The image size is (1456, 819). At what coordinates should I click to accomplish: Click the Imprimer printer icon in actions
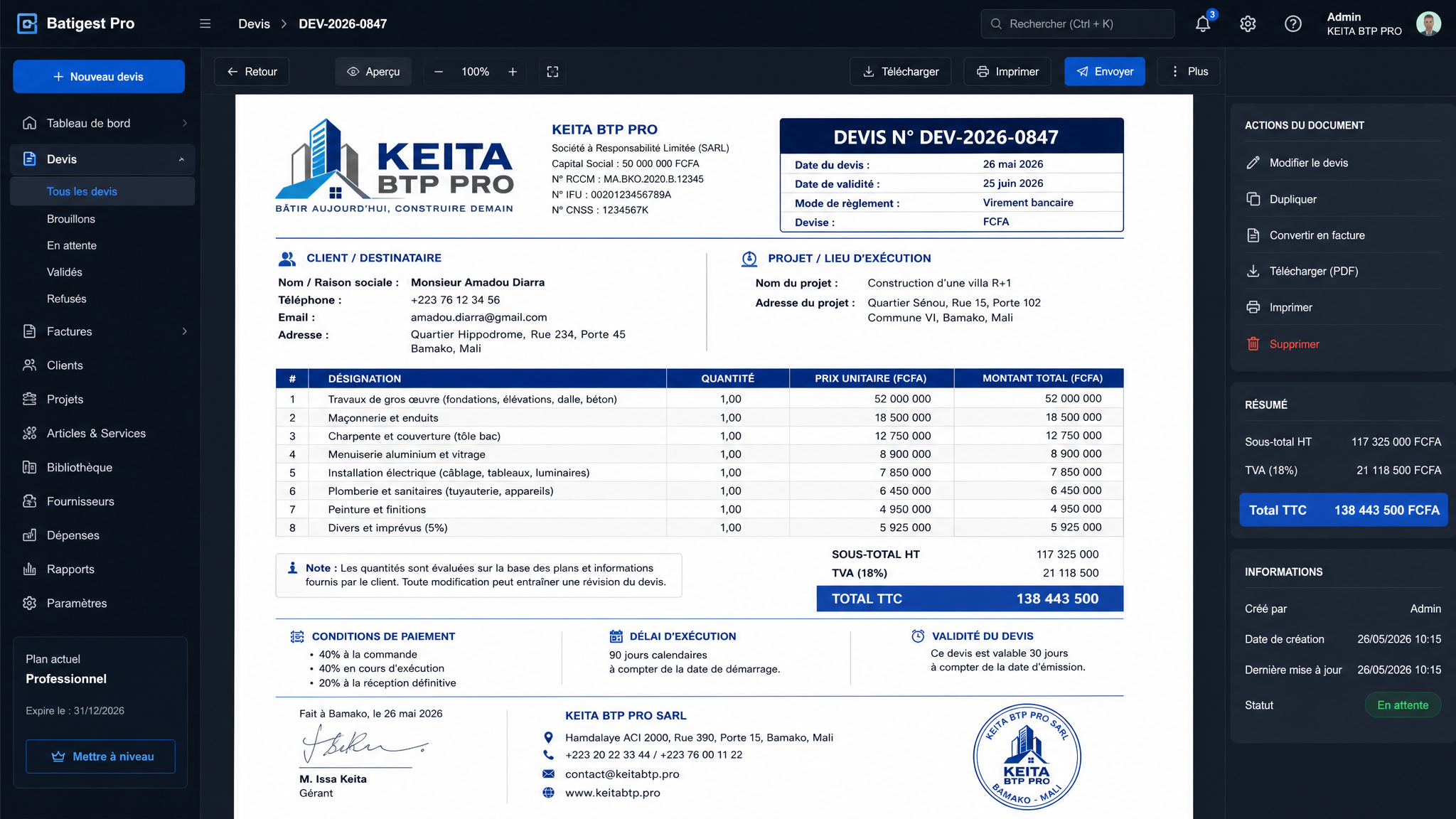coord(1253,307)
